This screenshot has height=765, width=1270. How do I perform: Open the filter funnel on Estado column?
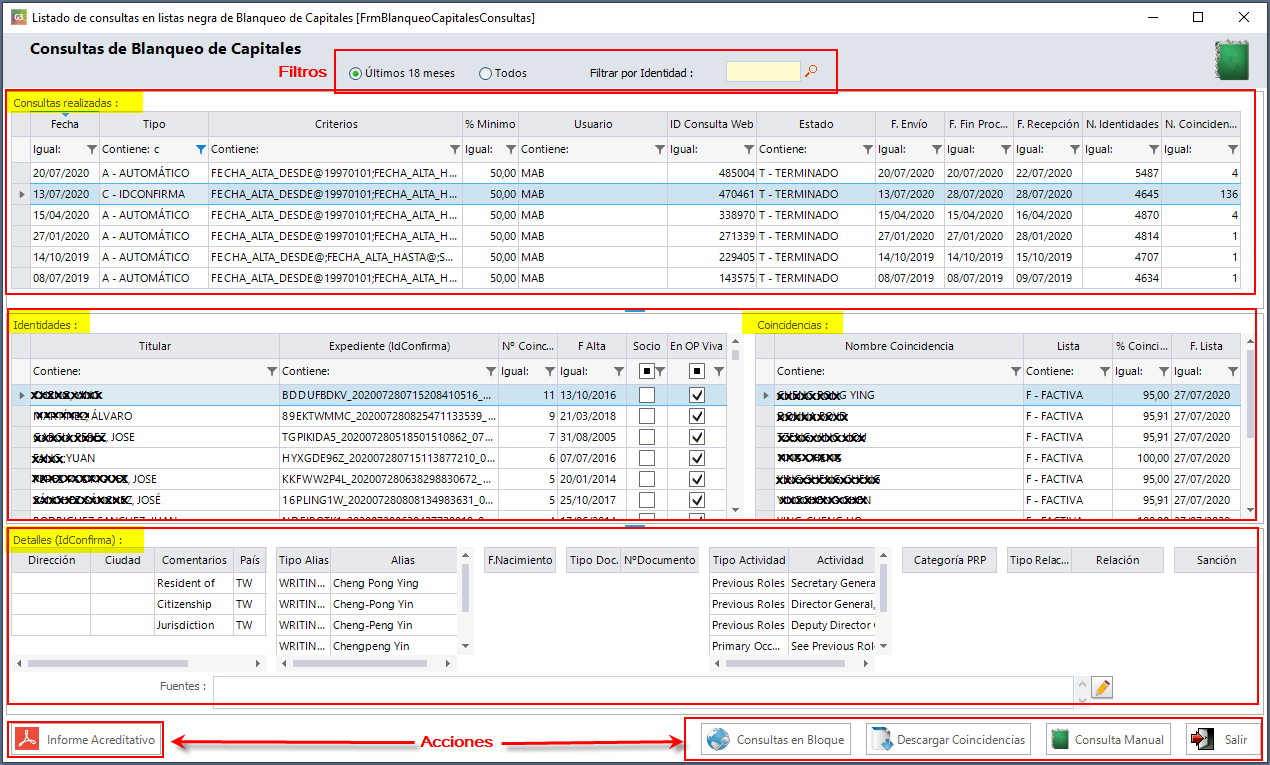pos(868,149)
